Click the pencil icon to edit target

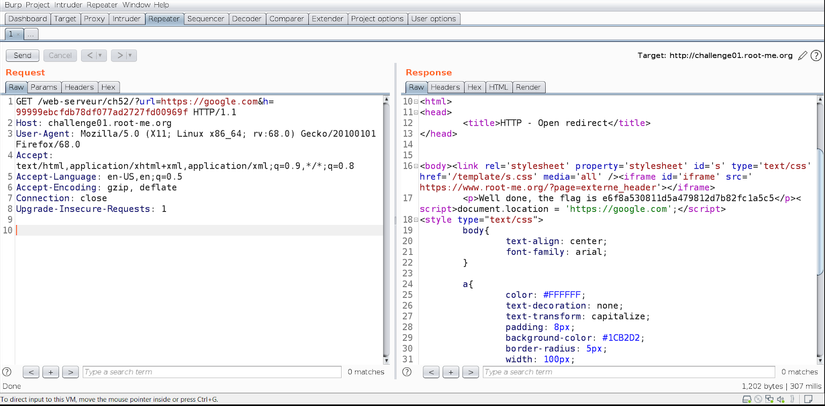(x=802, y=56)
